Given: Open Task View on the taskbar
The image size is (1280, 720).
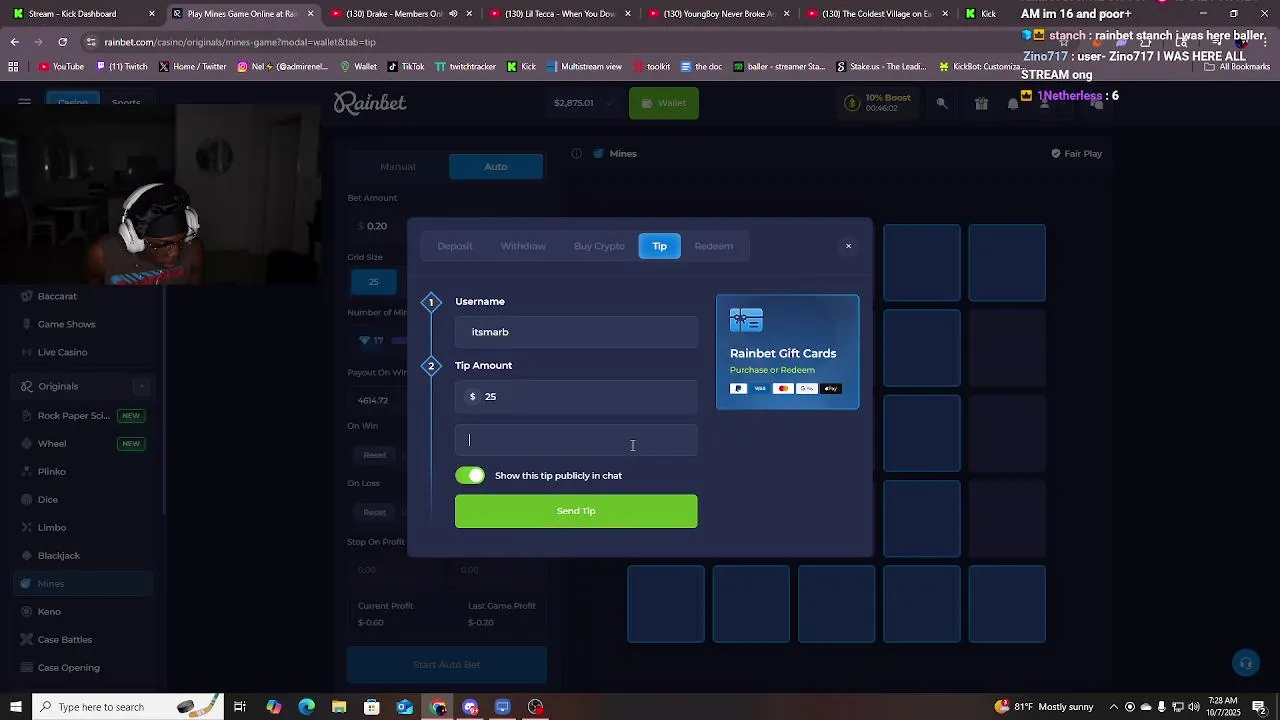Looking at the screenshot, I should [240, 707].
